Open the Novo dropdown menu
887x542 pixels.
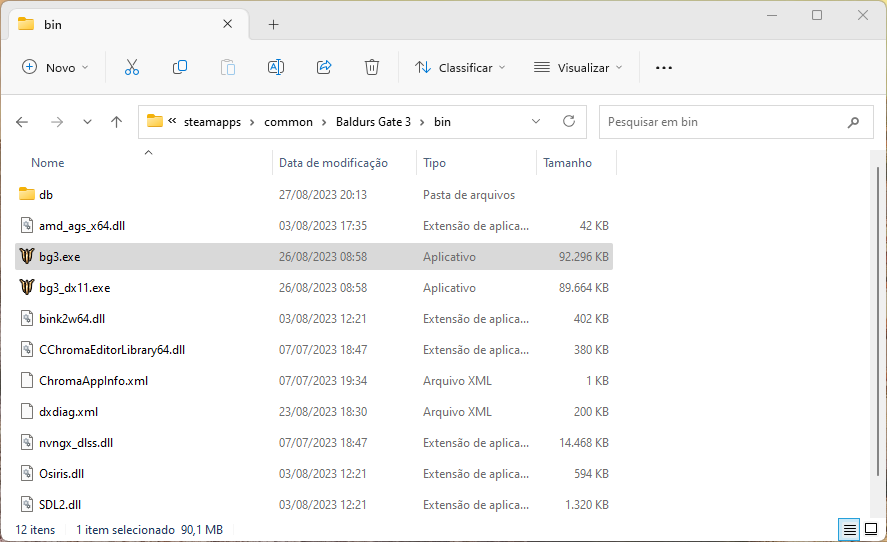(x=55, y=67)
